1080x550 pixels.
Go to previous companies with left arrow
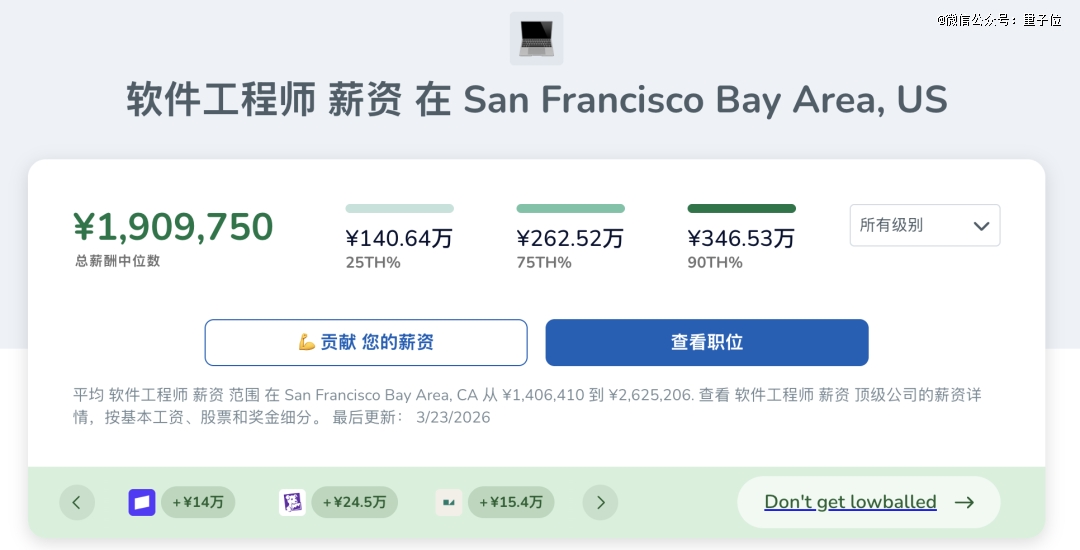coord(77,502)
